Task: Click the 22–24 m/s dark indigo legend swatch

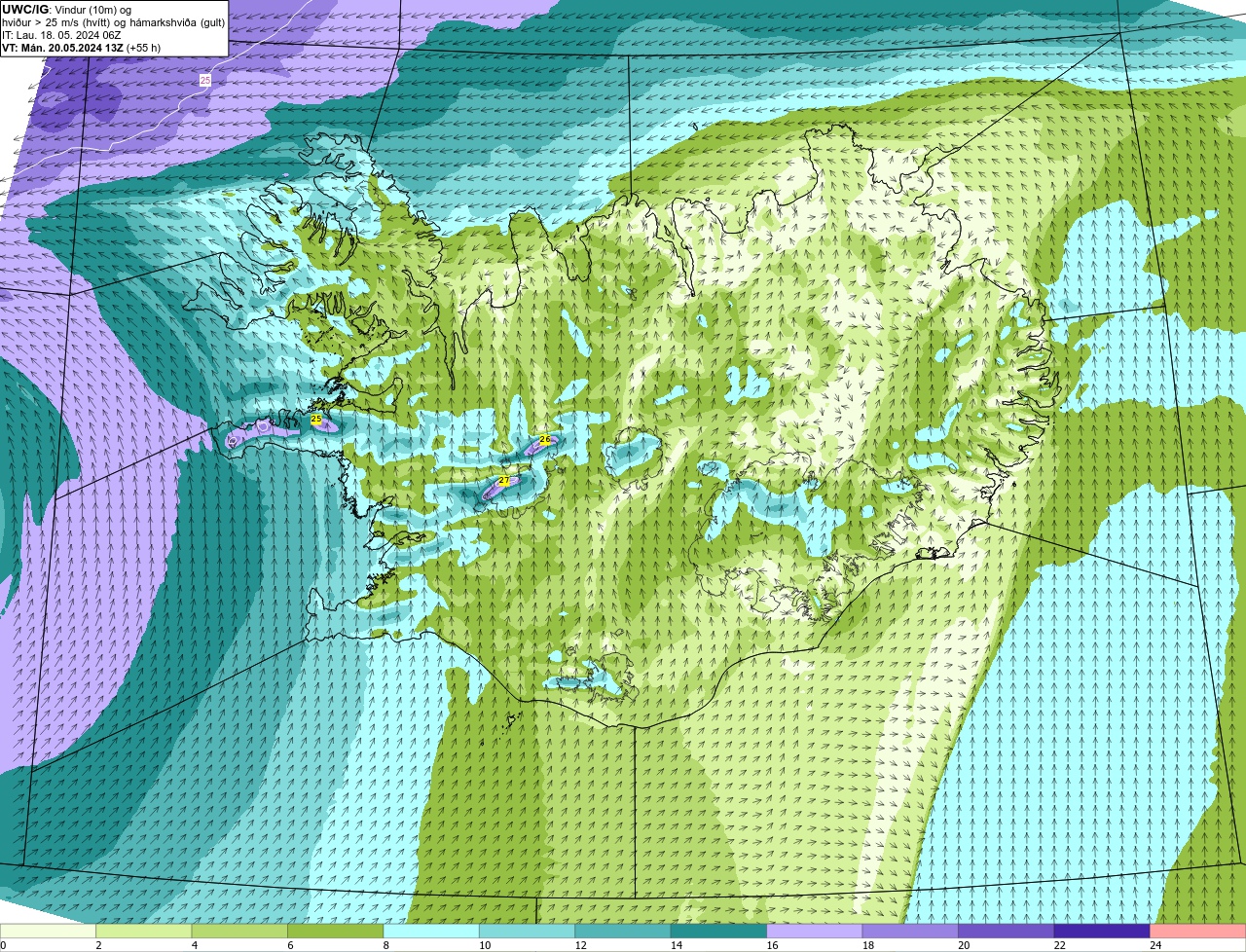Action: (1102, 931)
